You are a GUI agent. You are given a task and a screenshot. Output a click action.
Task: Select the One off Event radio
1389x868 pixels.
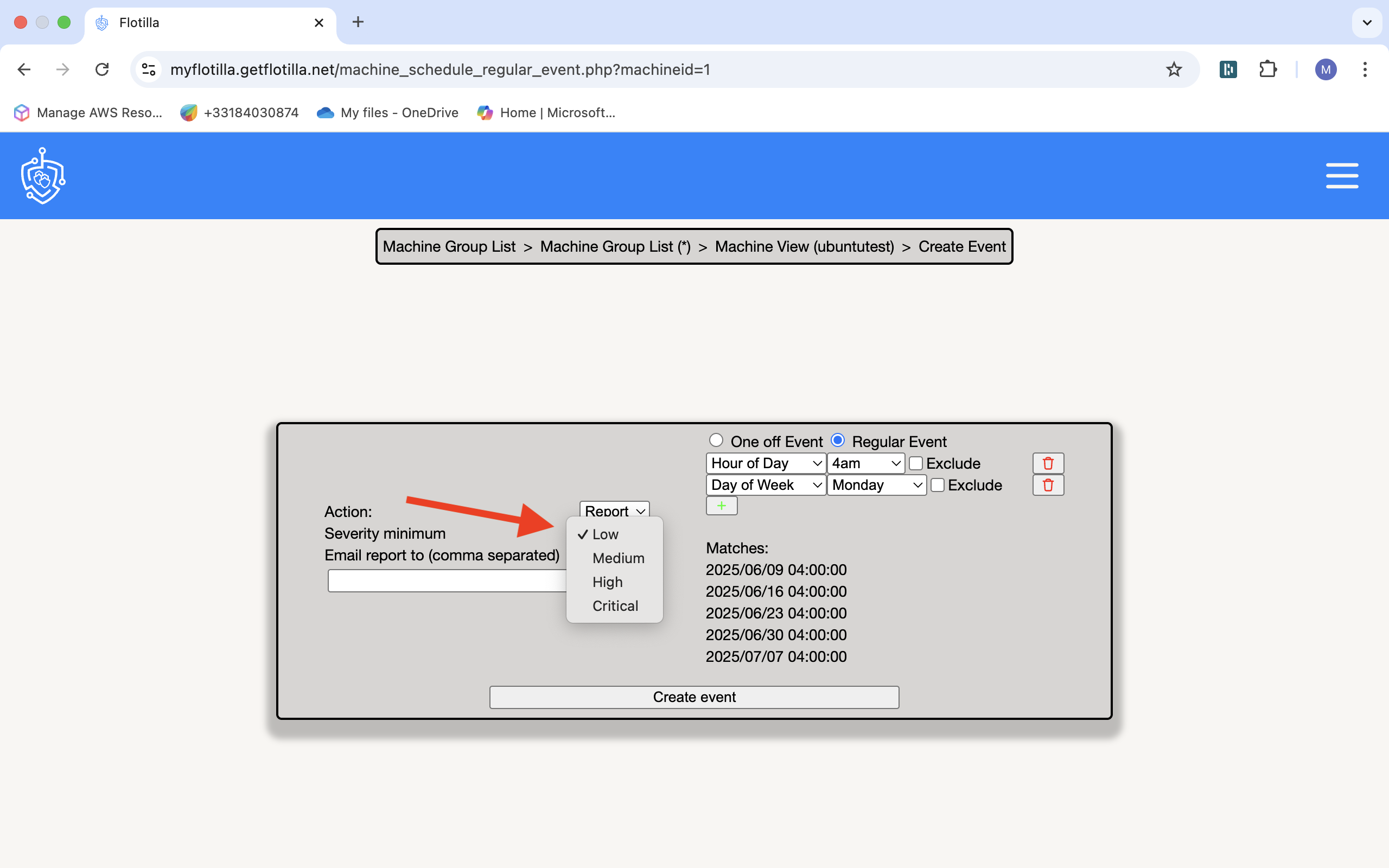click(x=716, y=441)
